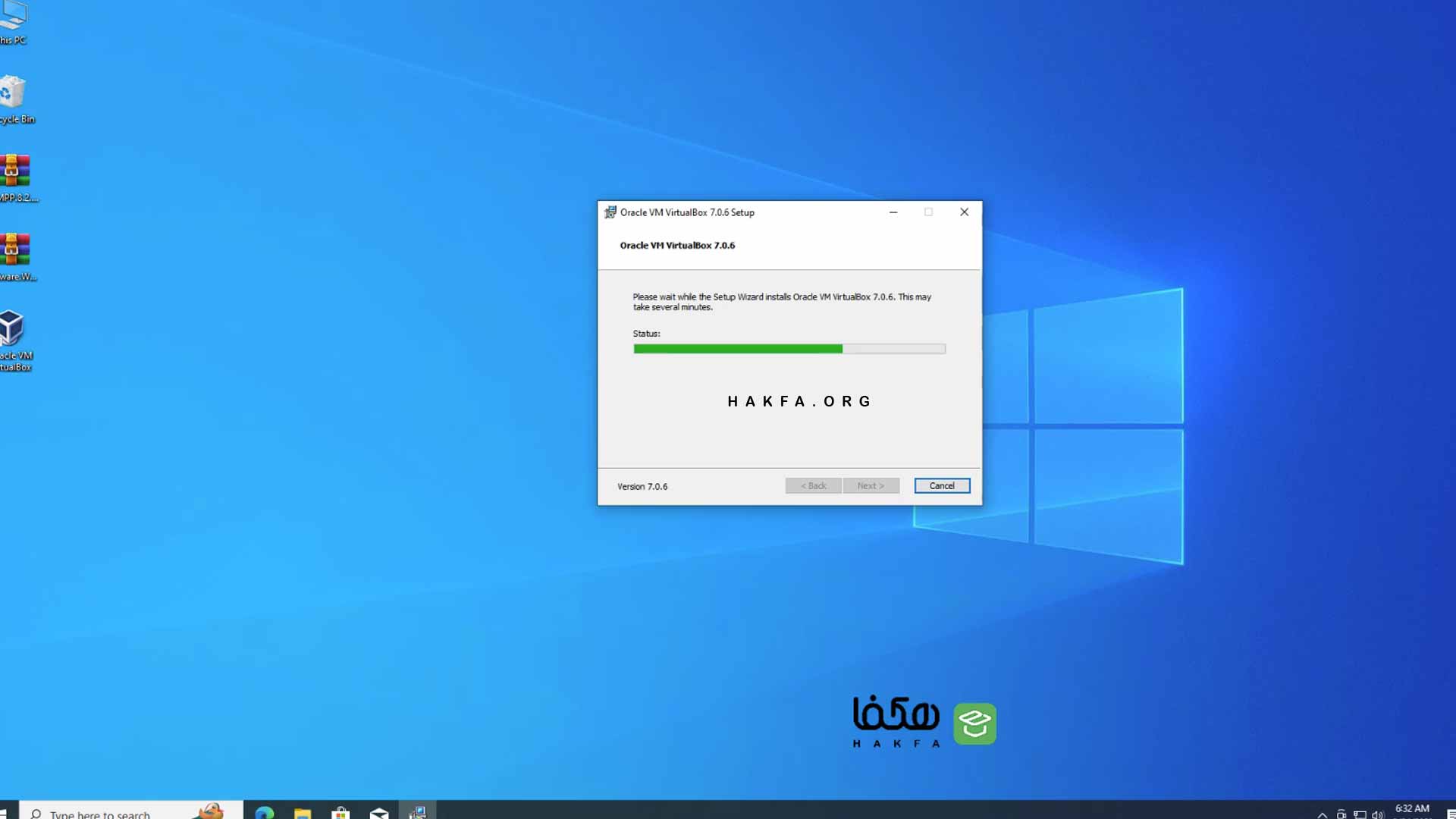The height and width of the screenshot is (819, 1456).
Task: Open Microsoft Store from the taskbar
Action: (x=340, y=812)
